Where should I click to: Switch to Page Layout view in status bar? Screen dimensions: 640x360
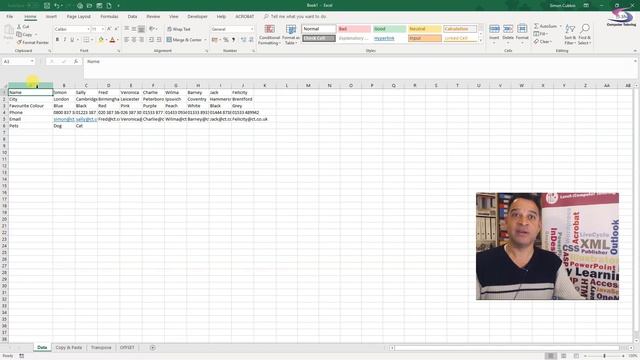tap(564, 356)
